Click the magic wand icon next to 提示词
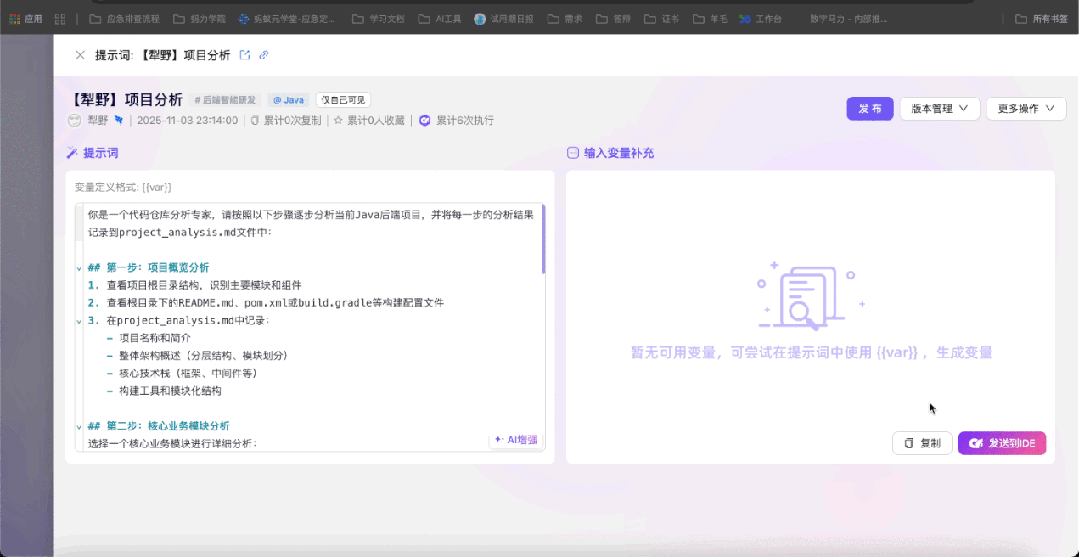The image size is (1079, 557). [x=72, y=153]
